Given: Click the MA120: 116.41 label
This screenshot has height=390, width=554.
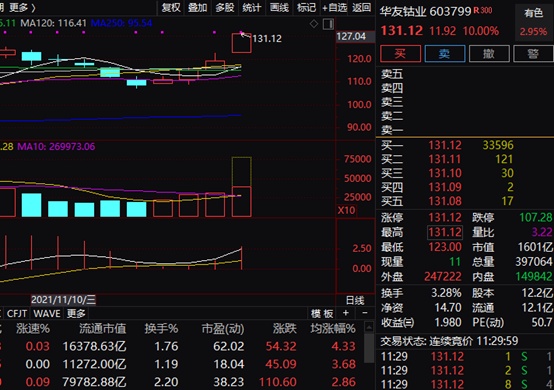Looking at the screenshot, I should (x=53, y=23).
